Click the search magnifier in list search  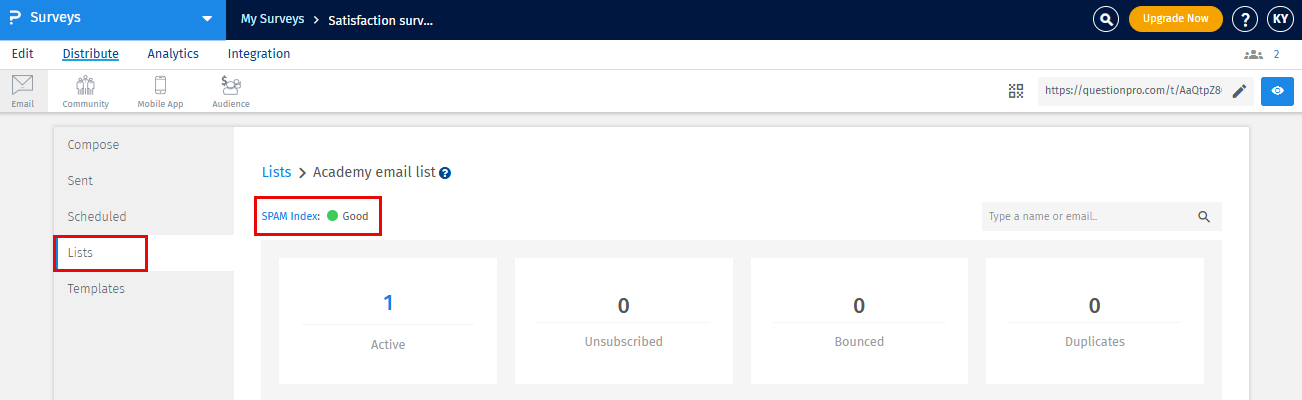1205,216
